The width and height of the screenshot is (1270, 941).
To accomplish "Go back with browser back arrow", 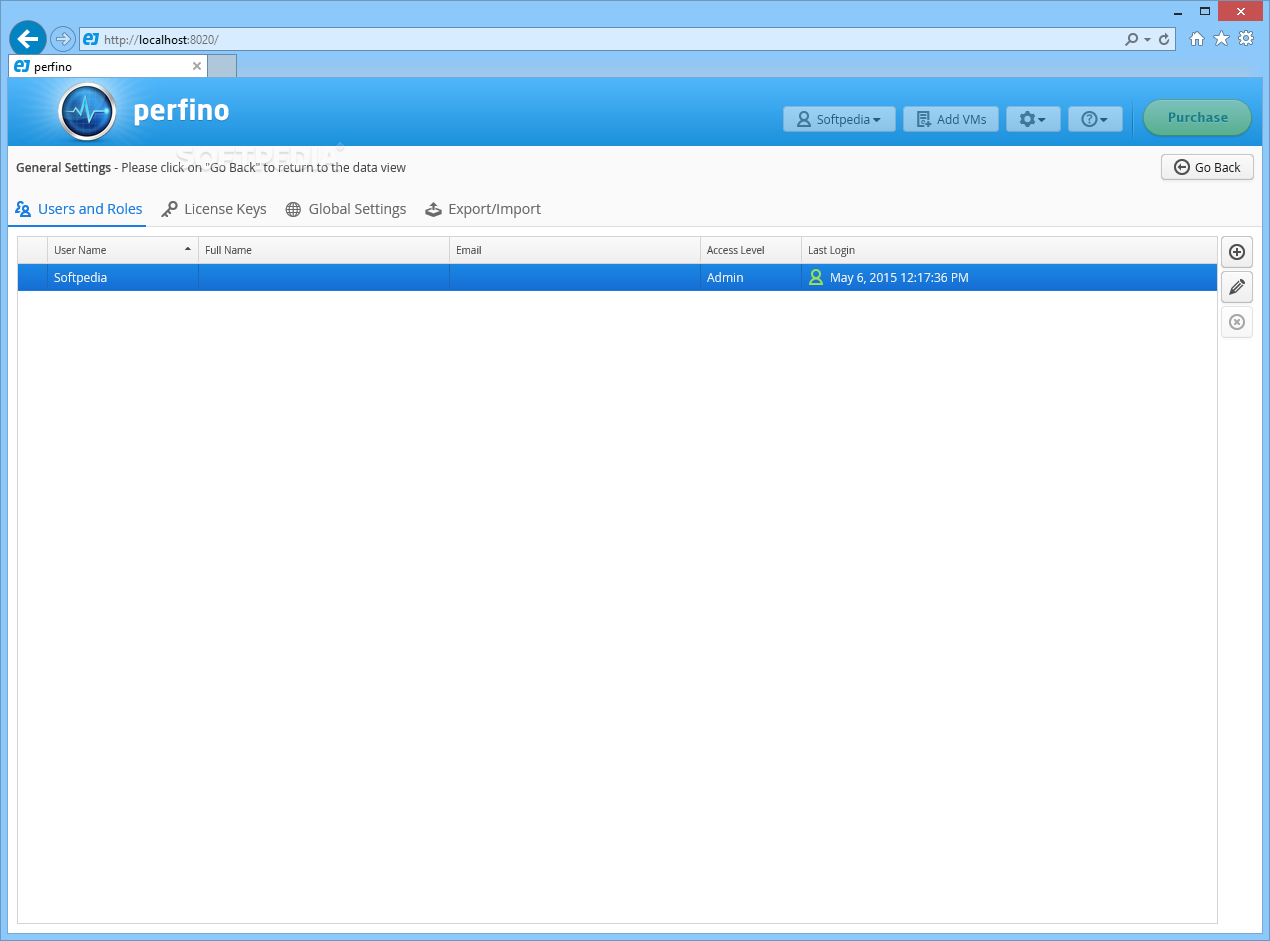I will (x=28, y=39).
